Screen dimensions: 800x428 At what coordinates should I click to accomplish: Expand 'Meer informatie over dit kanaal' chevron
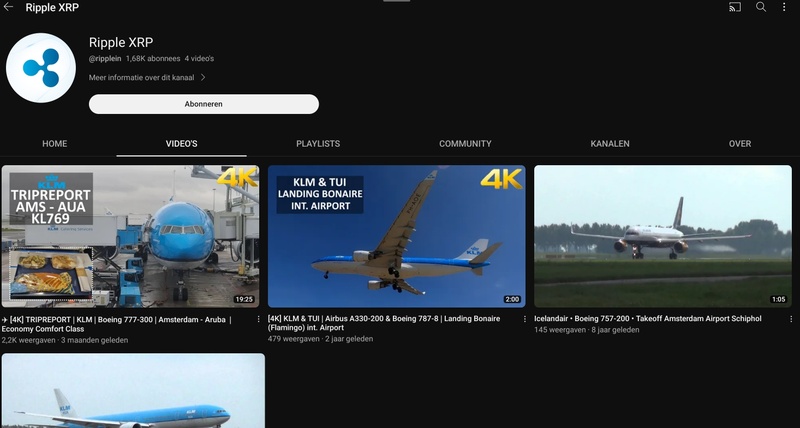pos(203,78)
